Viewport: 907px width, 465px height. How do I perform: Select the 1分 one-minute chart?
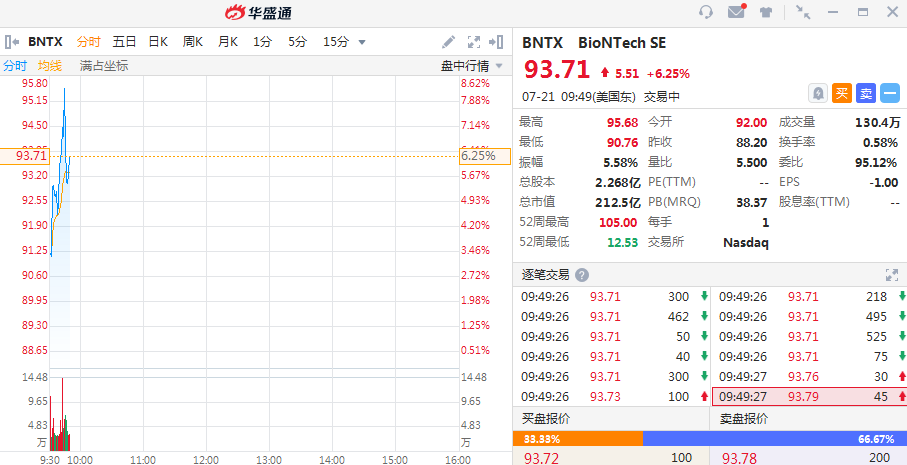[262, 42]
